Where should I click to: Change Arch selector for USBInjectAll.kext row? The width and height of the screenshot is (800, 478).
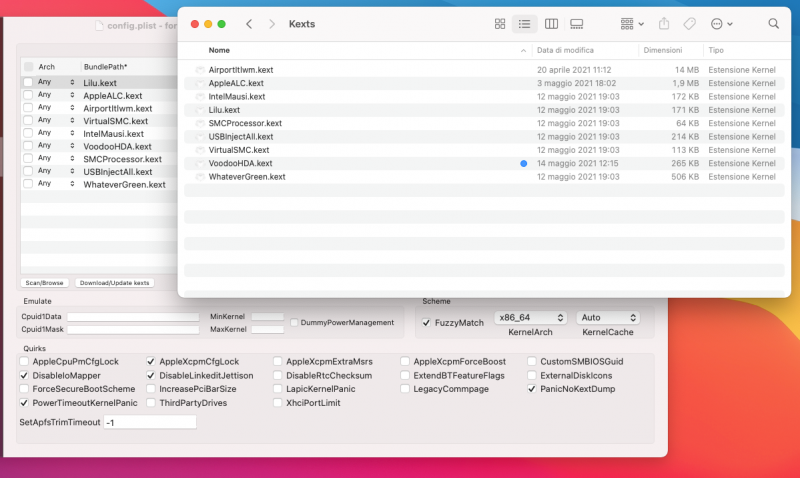click(x=56, y=171)
